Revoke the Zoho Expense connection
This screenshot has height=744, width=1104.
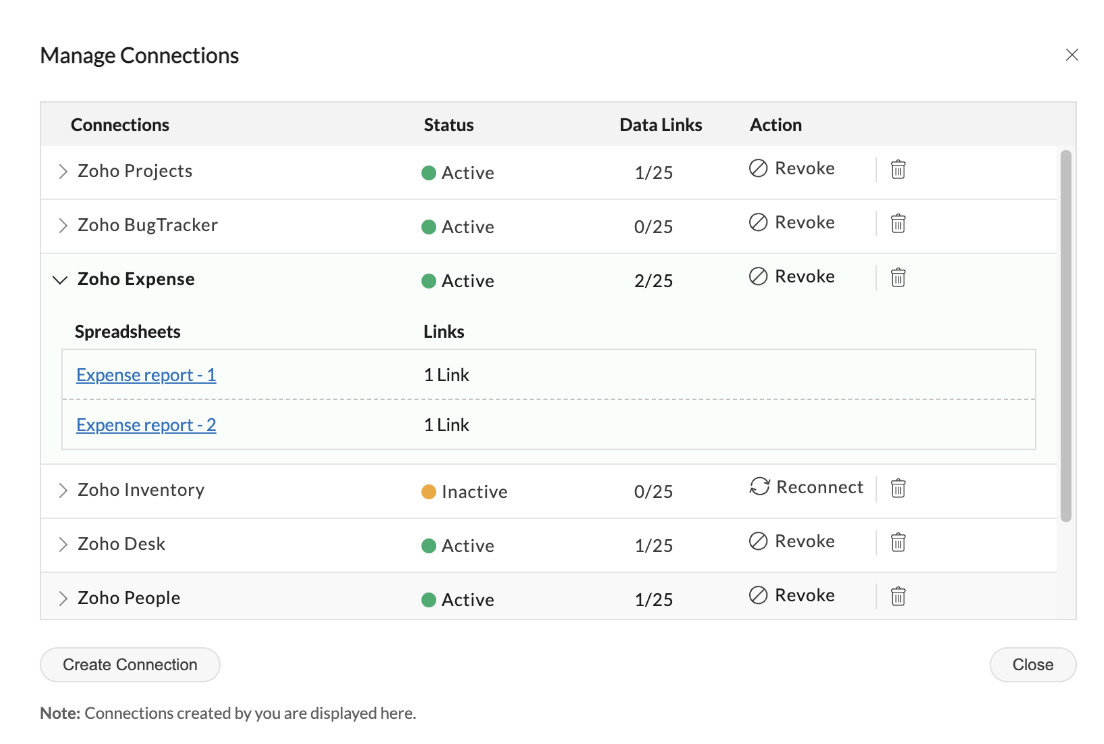[x=792, y=277]
